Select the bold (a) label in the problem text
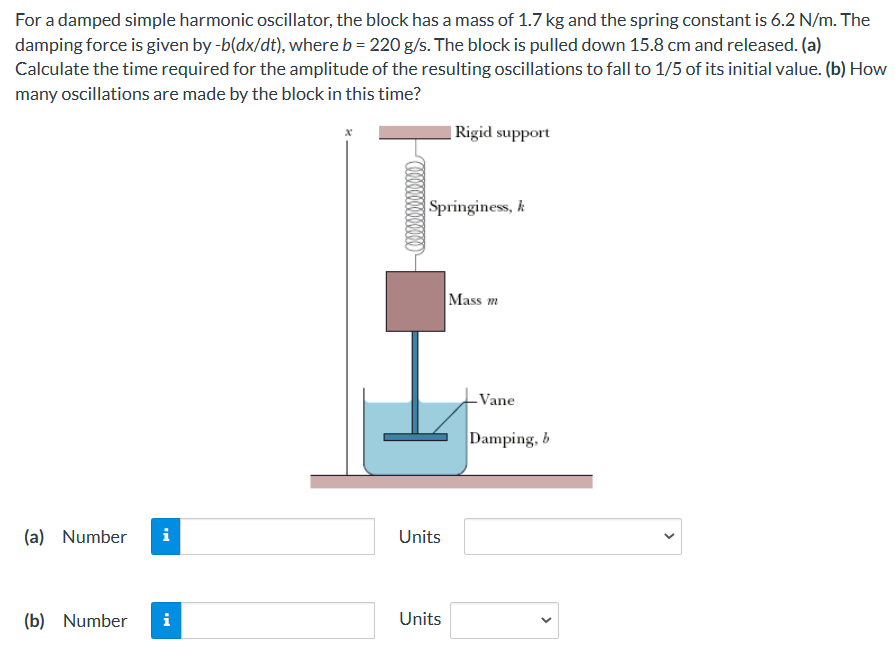 point(813,44)
